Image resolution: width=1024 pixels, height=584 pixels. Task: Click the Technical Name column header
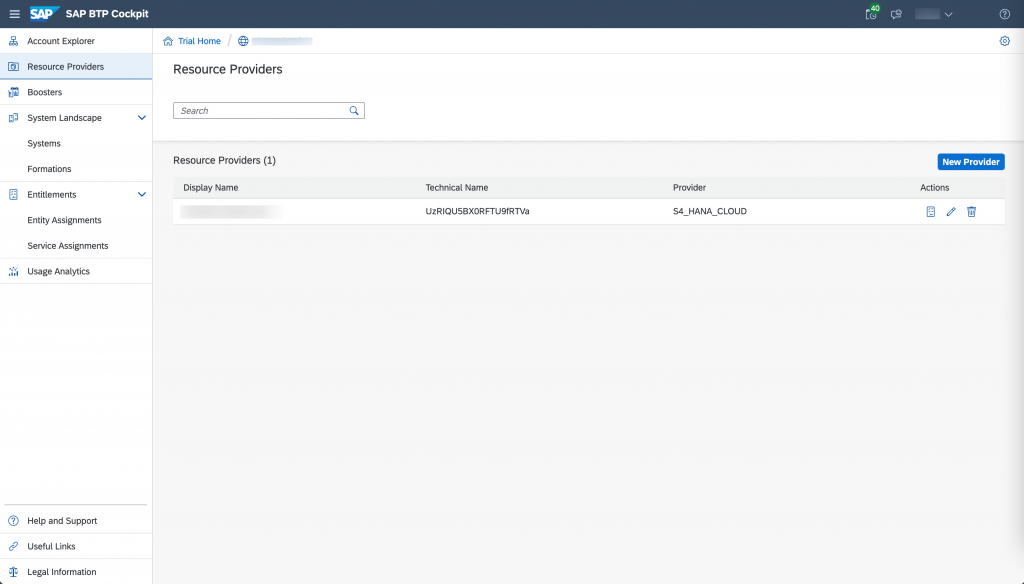pyautogui.click(x=456, y=187)
